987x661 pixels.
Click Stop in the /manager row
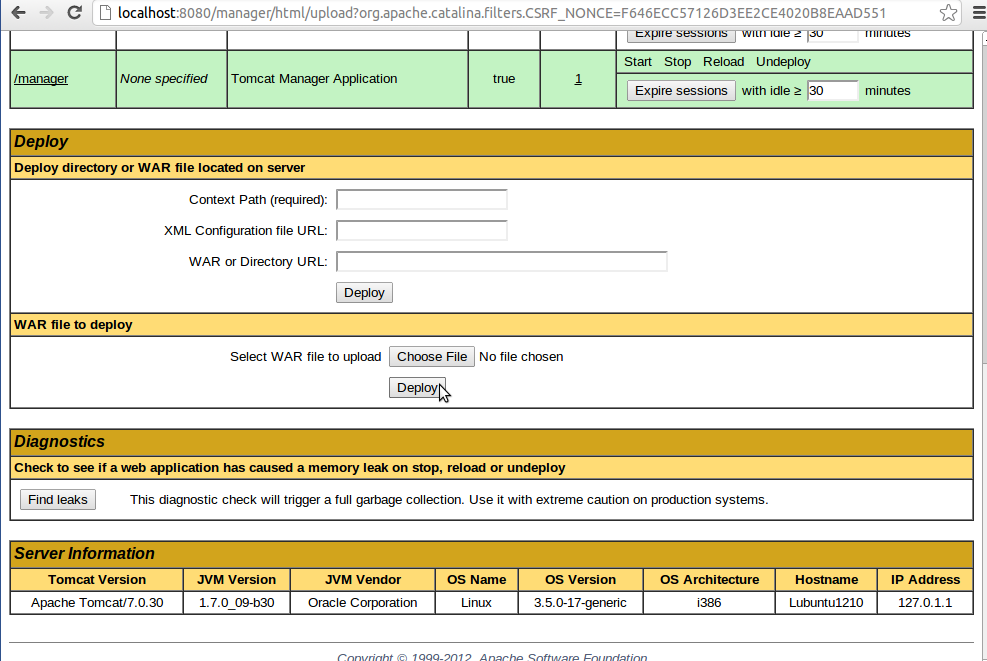[677, 62]
